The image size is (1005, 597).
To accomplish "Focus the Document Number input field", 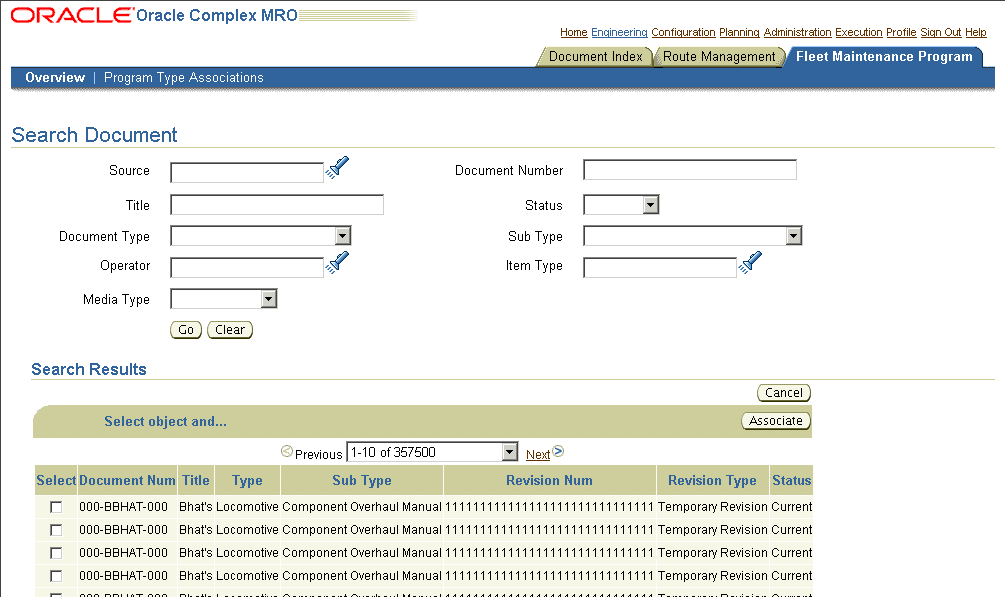I will [x=690, y=170].
